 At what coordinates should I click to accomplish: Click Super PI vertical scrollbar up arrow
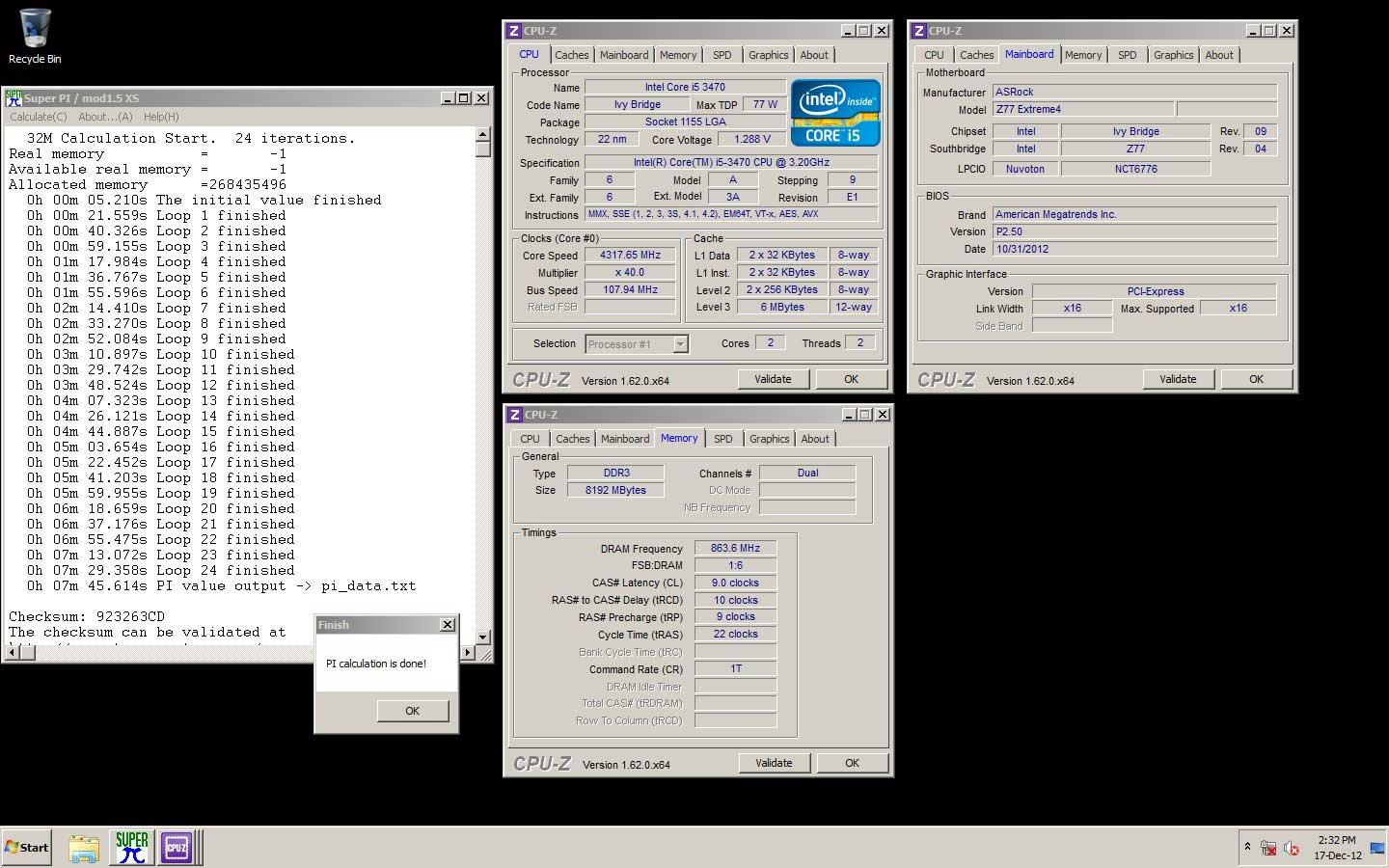483,134
